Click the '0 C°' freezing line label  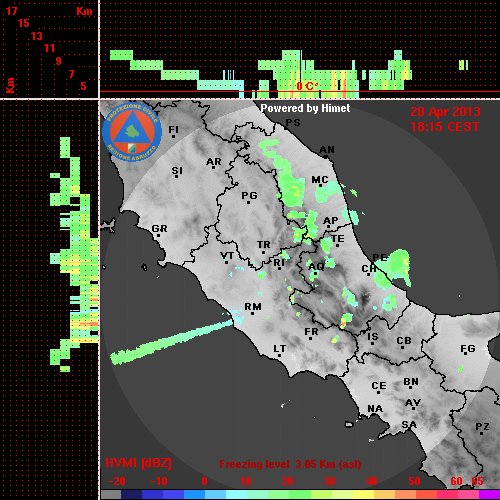(x=307, y=86)
